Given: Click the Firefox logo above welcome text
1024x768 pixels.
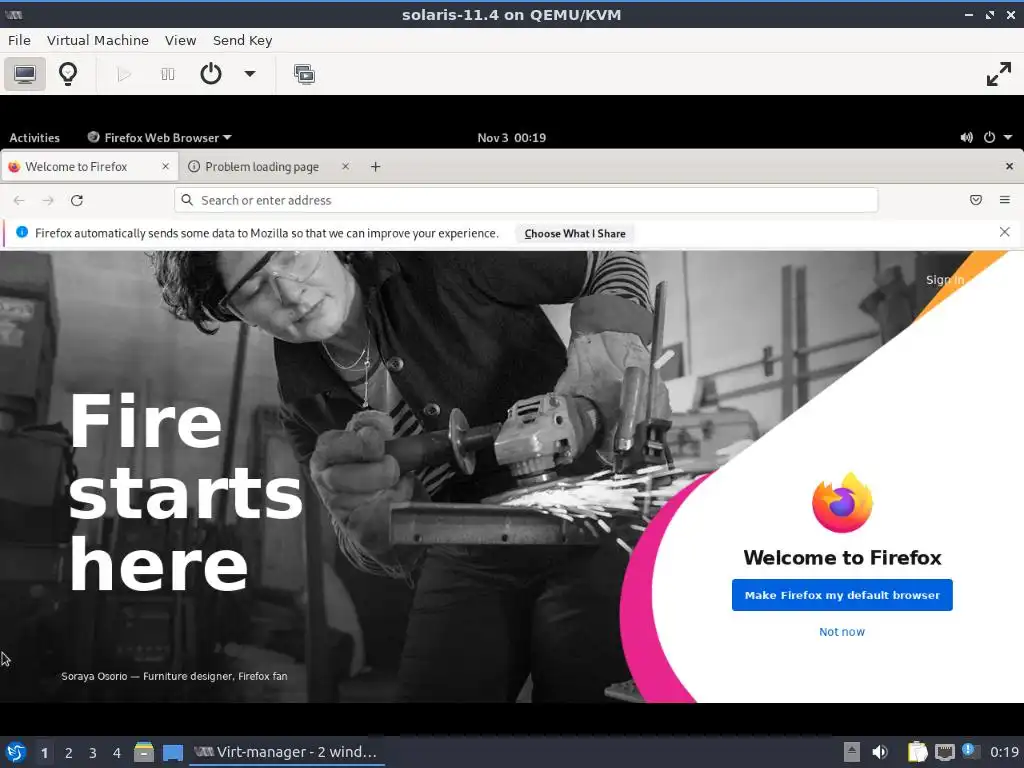Looking at the screenshot, I should coord(842,503).
